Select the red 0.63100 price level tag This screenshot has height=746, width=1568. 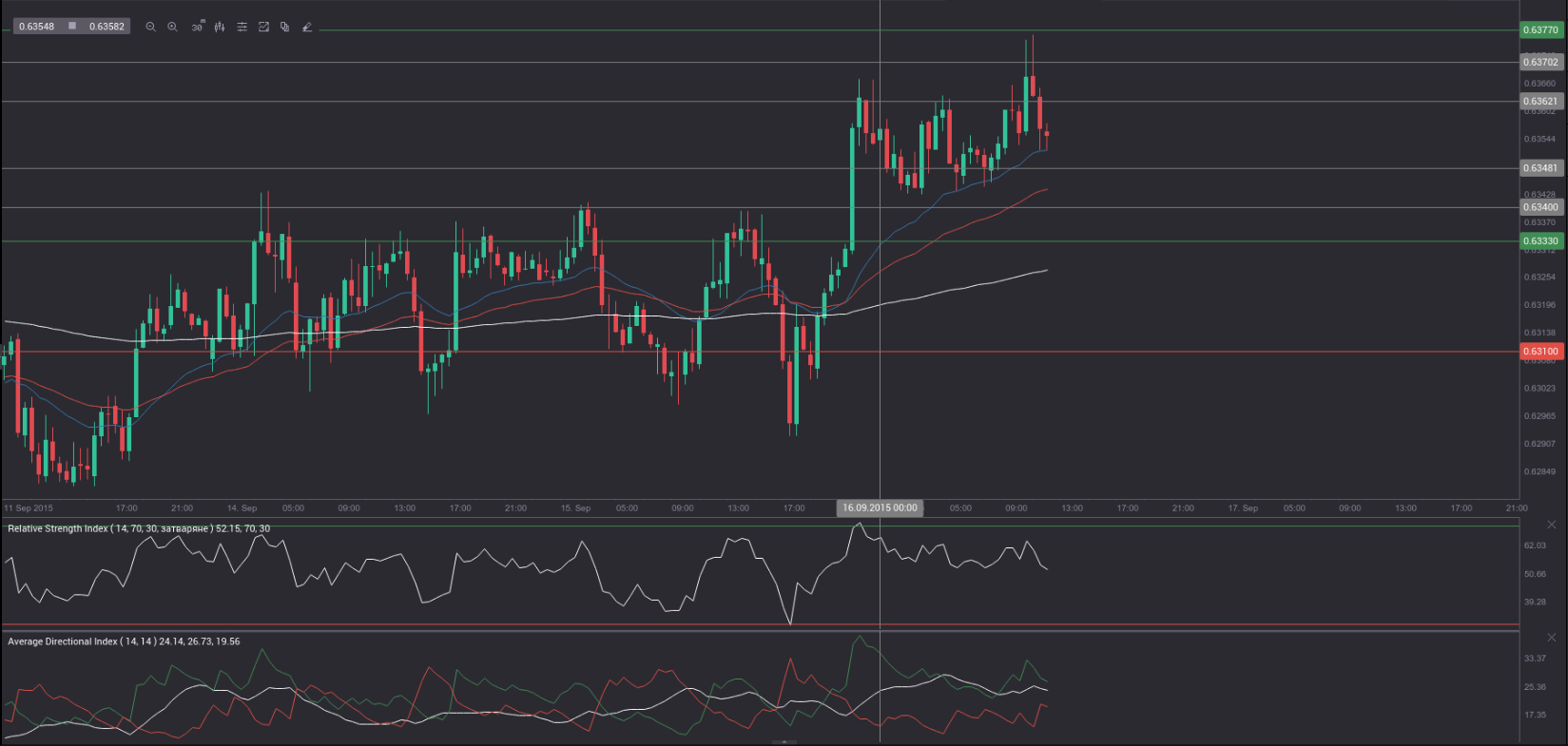1540,352
